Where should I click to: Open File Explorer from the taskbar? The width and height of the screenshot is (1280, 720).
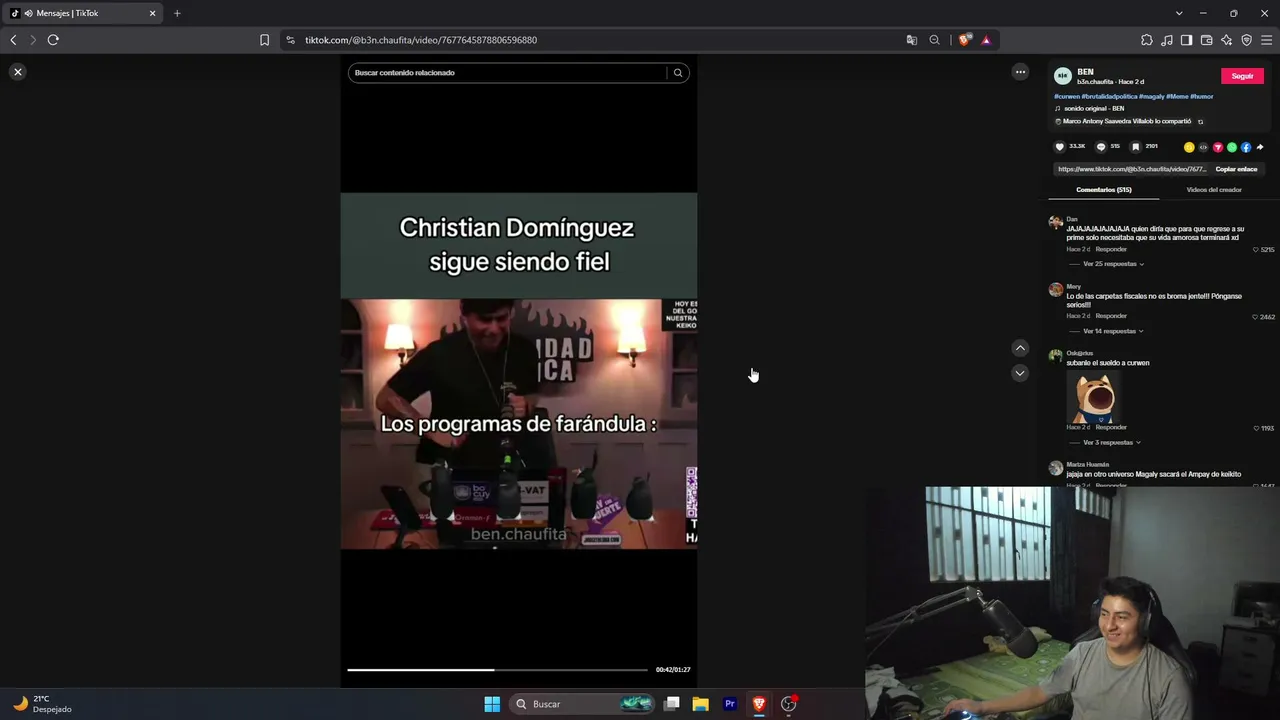coord(700,704)
